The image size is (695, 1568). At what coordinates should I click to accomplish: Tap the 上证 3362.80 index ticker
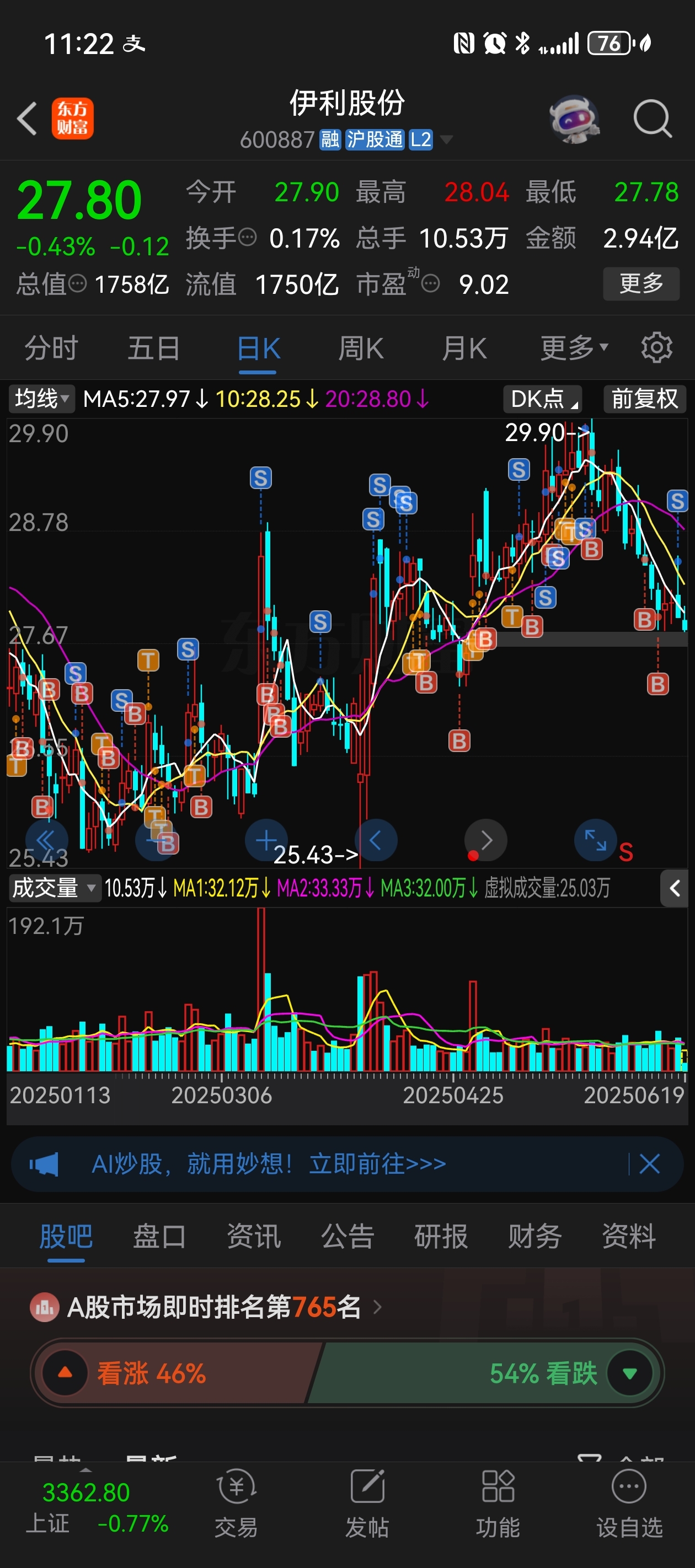[x=97, y=1508]
